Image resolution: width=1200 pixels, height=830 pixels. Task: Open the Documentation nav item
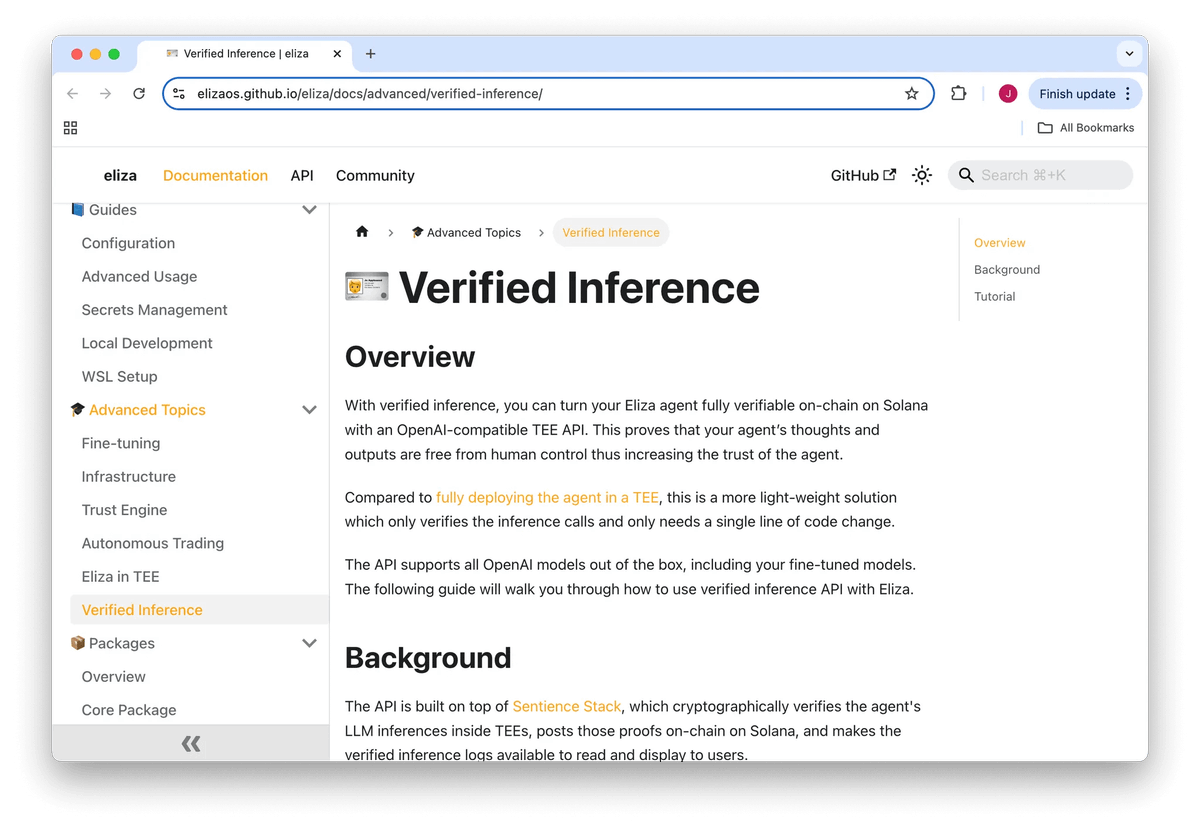215,175
